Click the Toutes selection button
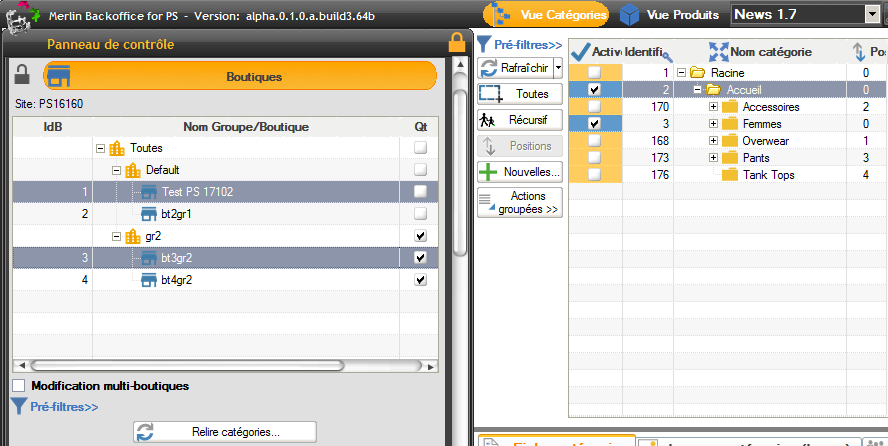Image resolution: width=888 pixels, height=446 pixels. point(520,94)
